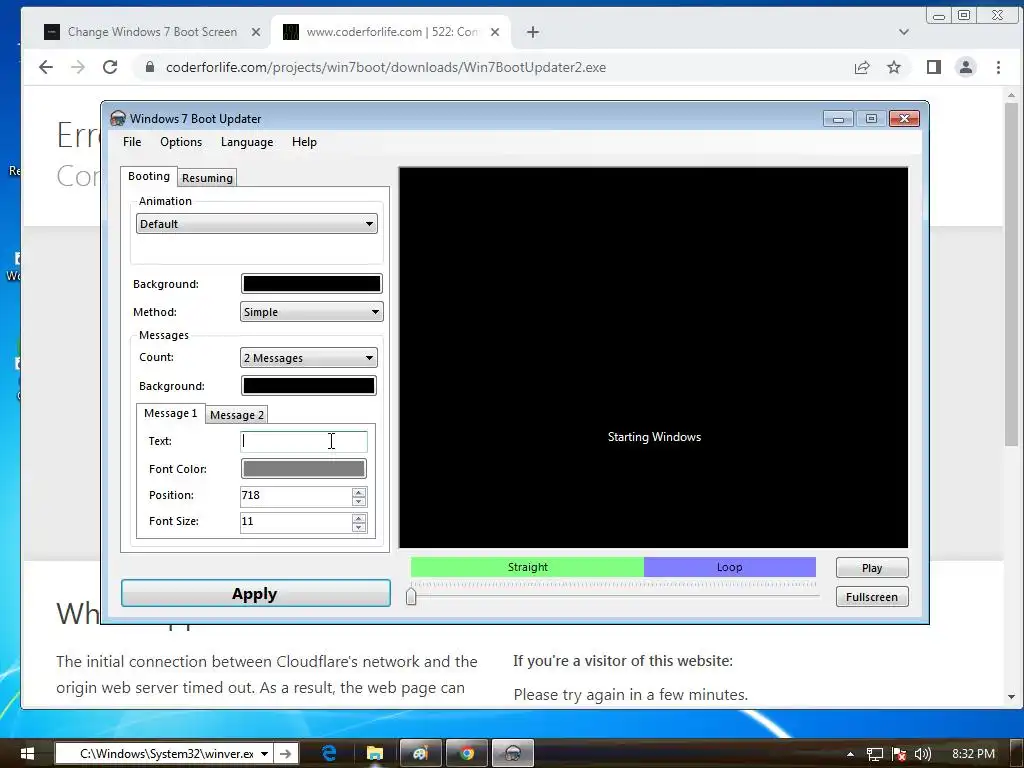Screen dimensions: 1024x768
Task: Select the Message 1 tab
Action: coord(170,413)
